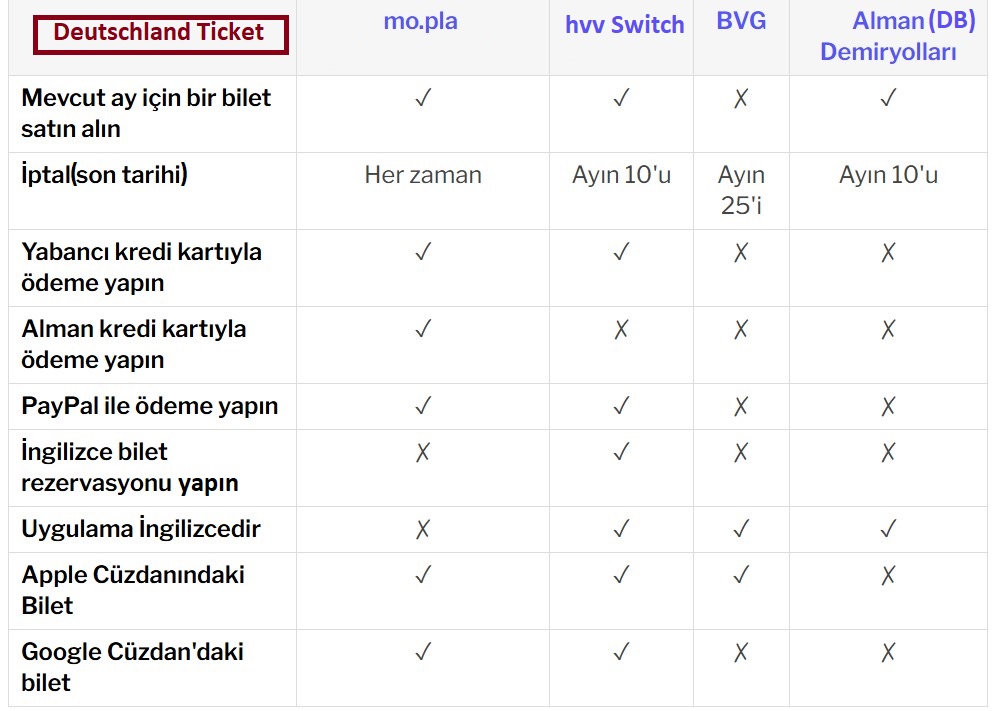Click mo.pla checkmark for current month ticket

pos(422,98)
